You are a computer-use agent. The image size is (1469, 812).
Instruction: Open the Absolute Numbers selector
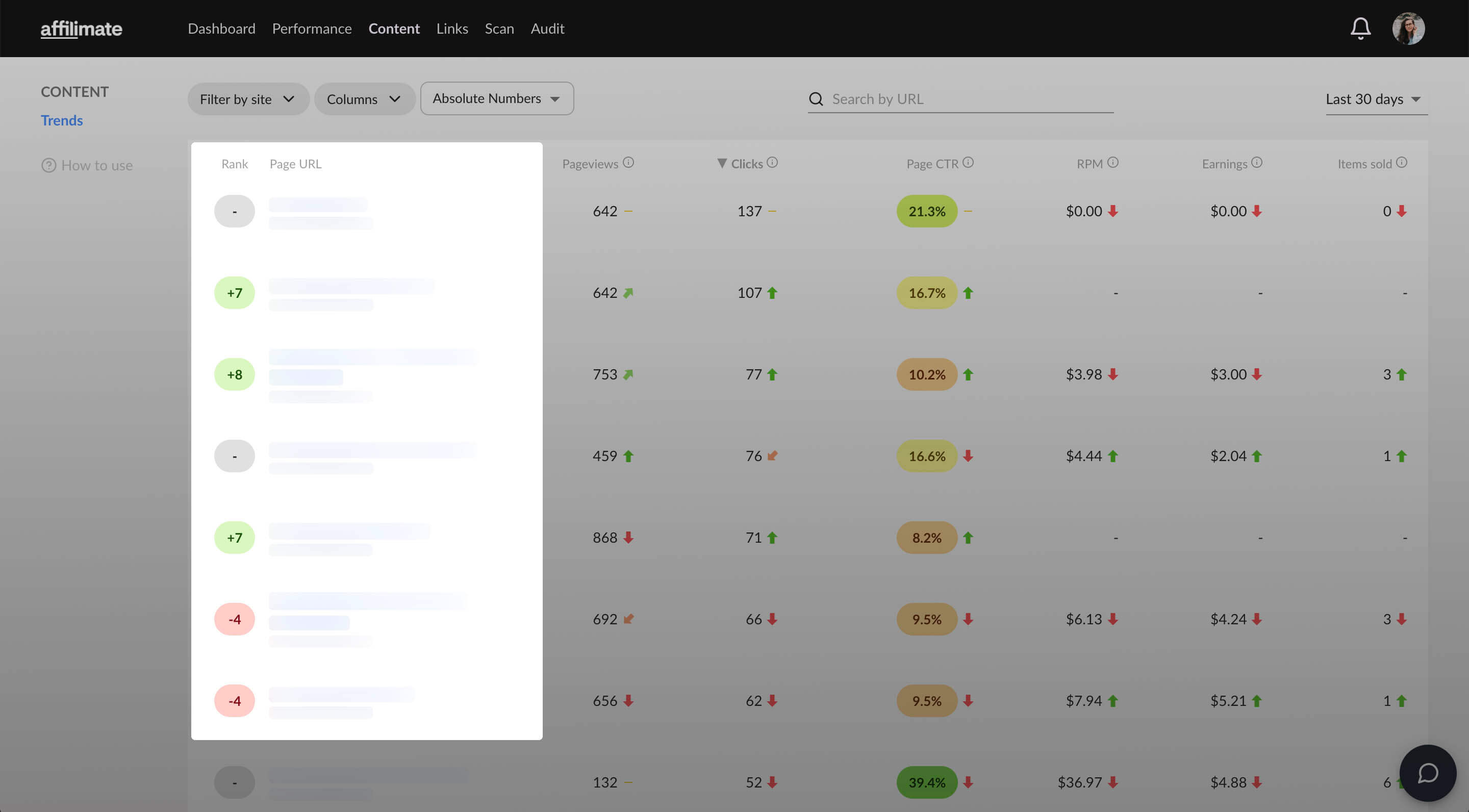pyautogui.click(x=497, y=98)
